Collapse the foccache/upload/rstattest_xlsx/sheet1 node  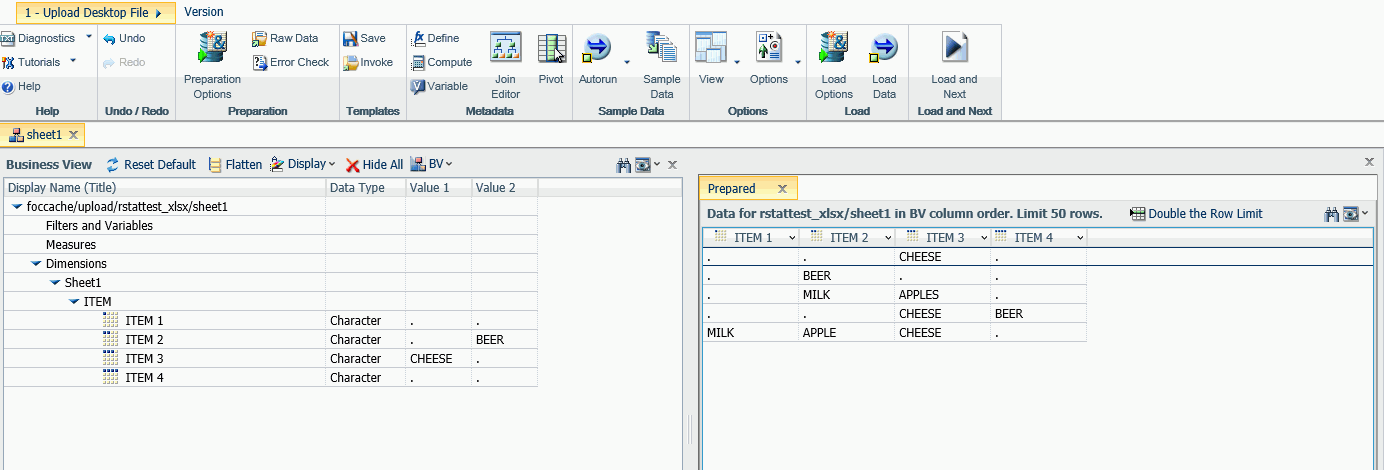point(17,207)
